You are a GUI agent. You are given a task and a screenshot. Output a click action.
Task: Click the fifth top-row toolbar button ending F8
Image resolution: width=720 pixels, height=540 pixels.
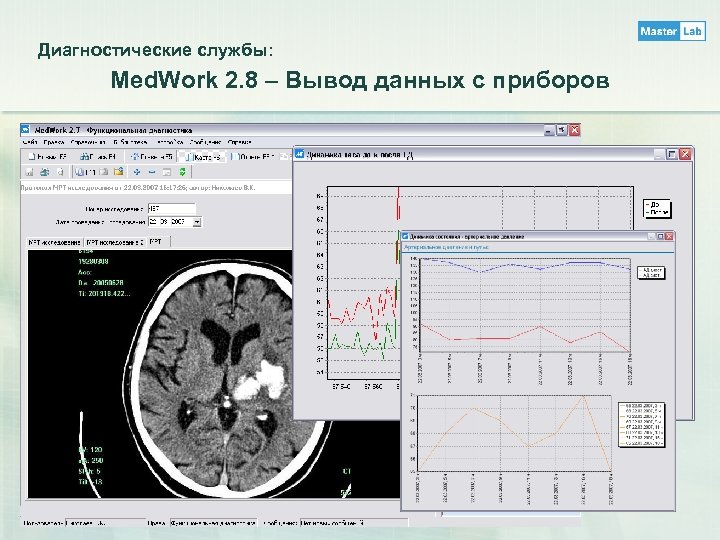(252, 157)
